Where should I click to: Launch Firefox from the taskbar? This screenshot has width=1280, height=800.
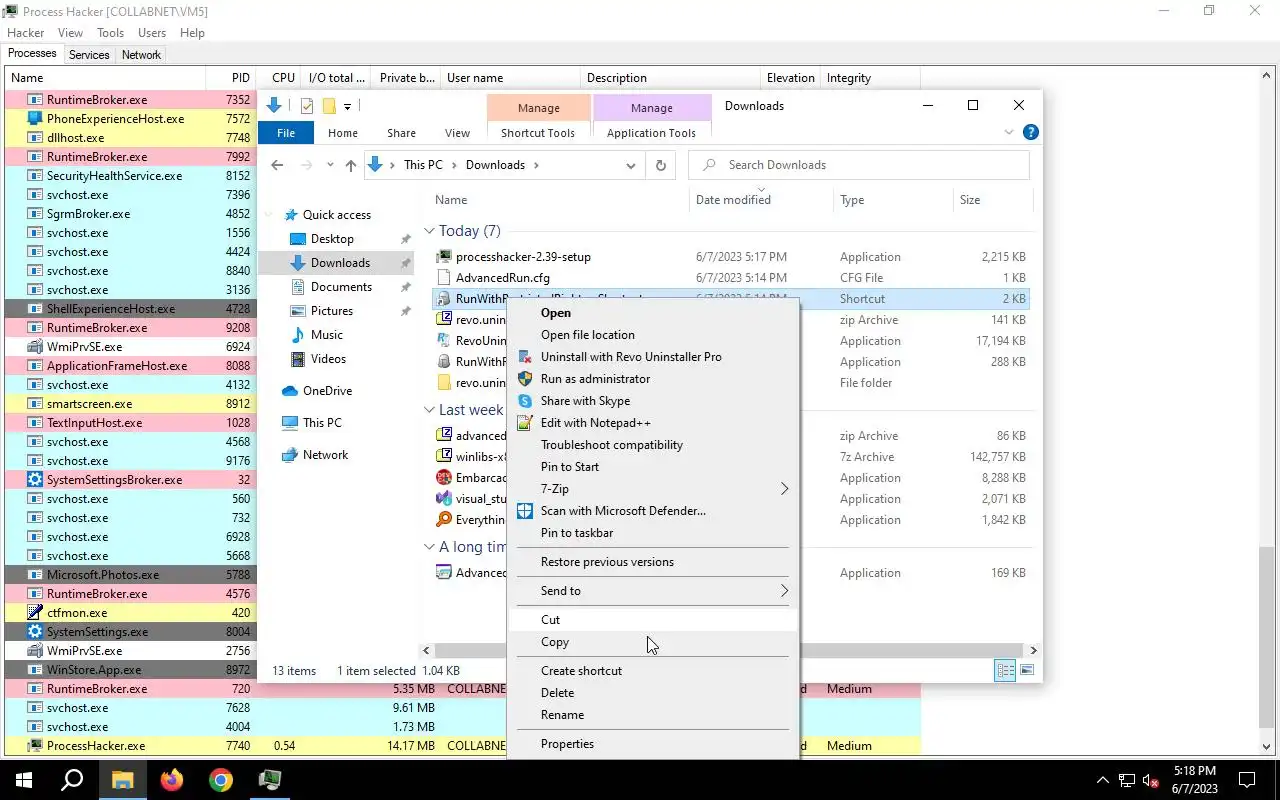(x=172, y=780)
